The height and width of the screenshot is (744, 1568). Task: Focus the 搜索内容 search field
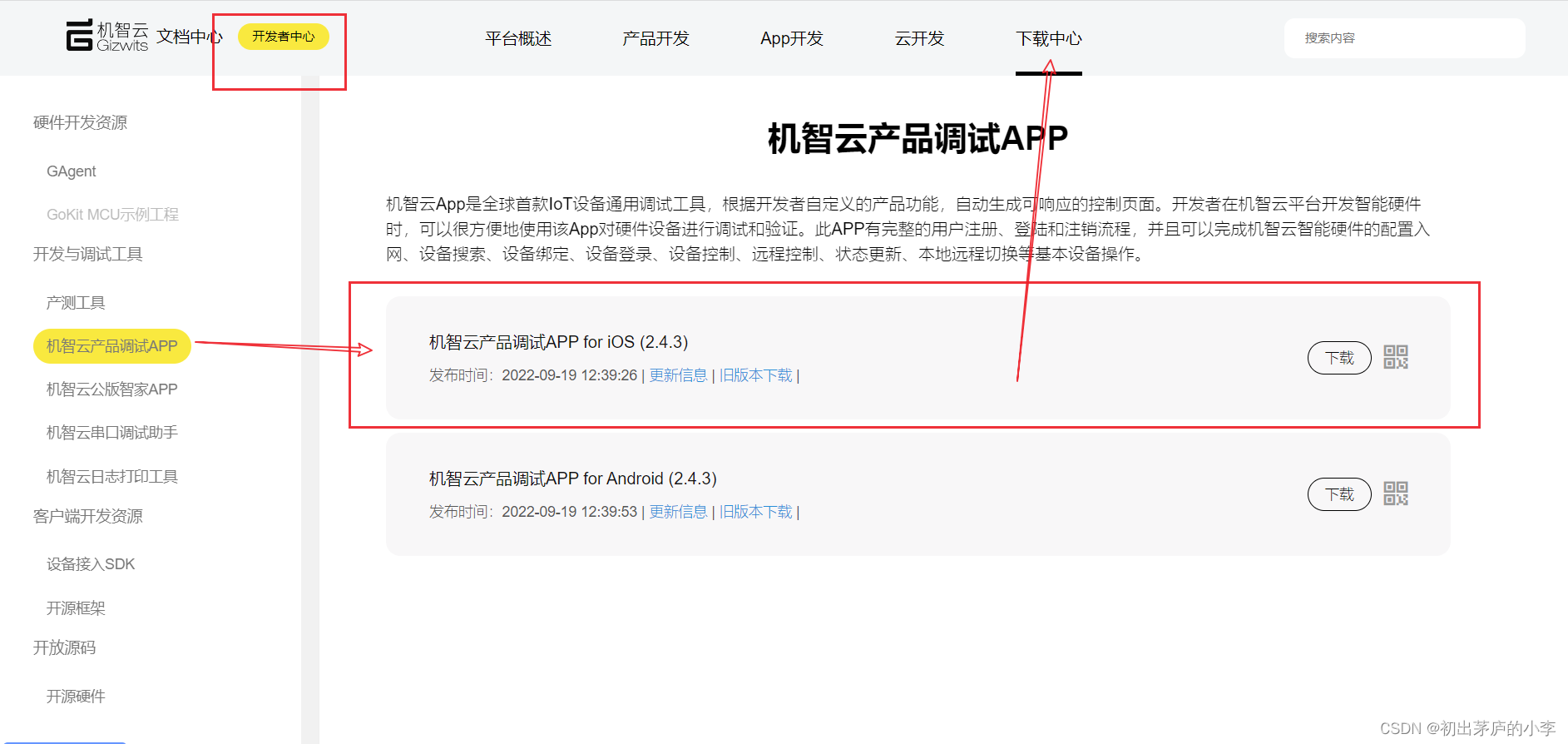(x=1404, y=38)
